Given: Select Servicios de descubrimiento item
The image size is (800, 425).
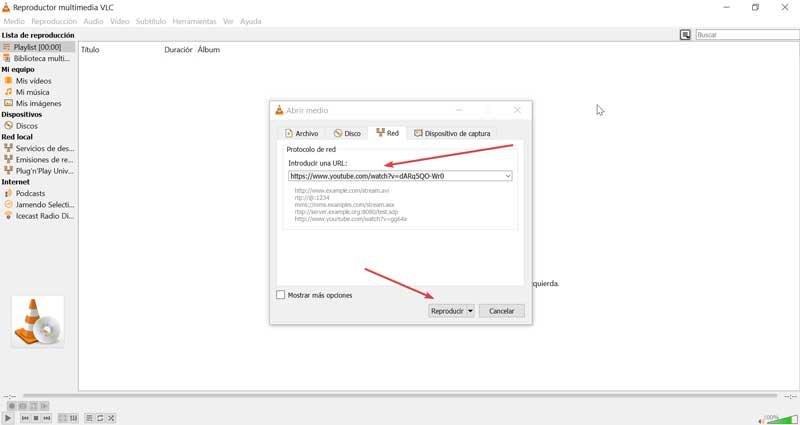Looking at the screenshot, I should click(x=38, y=148).
